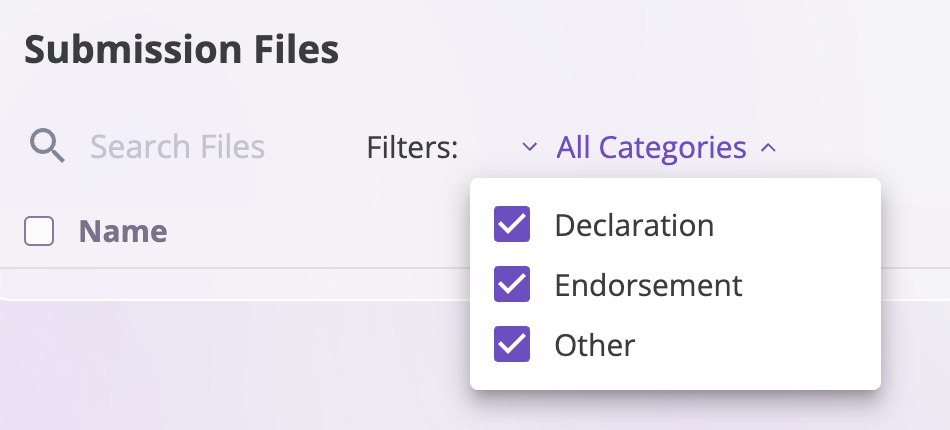
Task: Click the up chevron beside All Categories
Action: [x=768, y=147]
